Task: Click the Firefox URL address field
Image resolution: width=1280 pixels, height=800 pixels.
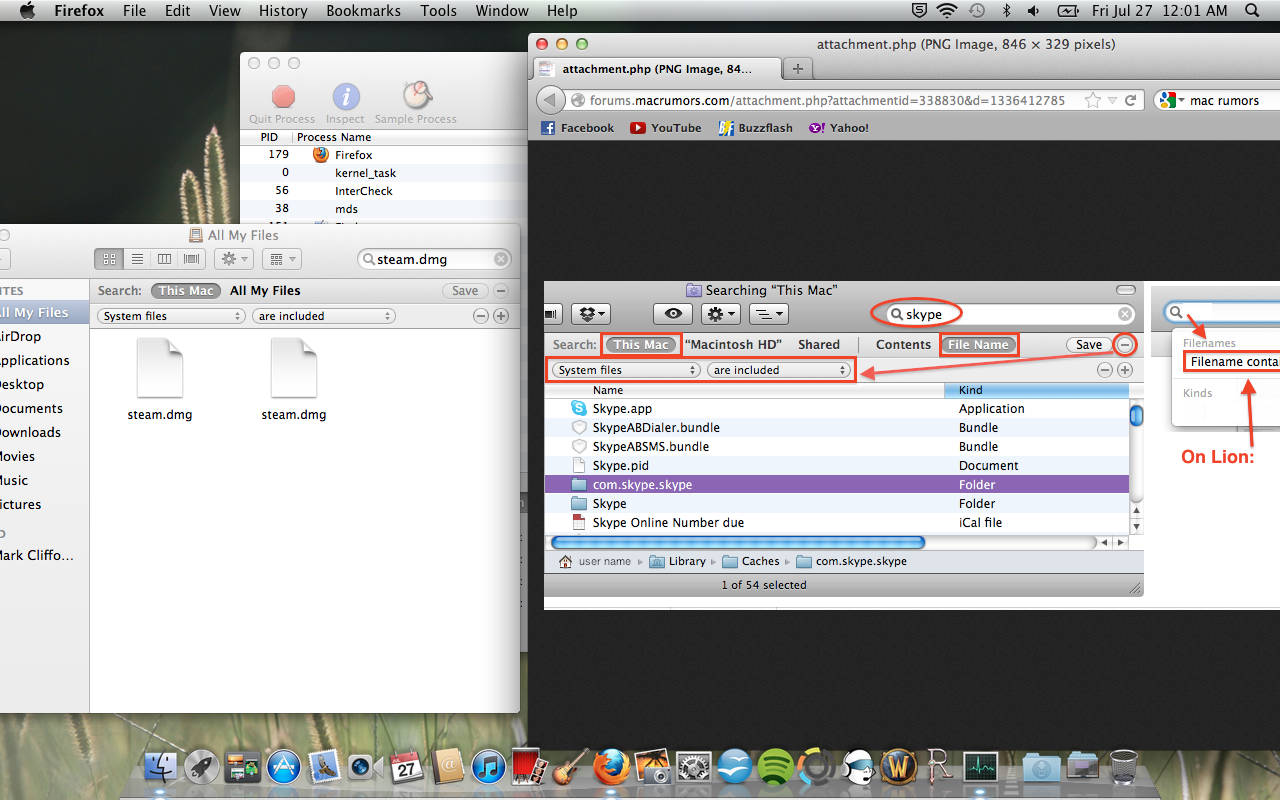Action: (827, 100)
